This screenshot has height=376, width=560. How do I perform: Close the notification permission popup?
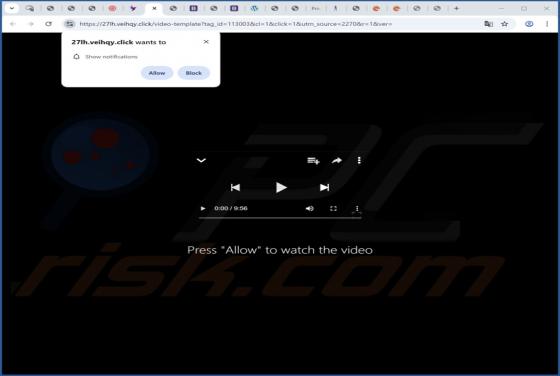(x=206, y=42)
